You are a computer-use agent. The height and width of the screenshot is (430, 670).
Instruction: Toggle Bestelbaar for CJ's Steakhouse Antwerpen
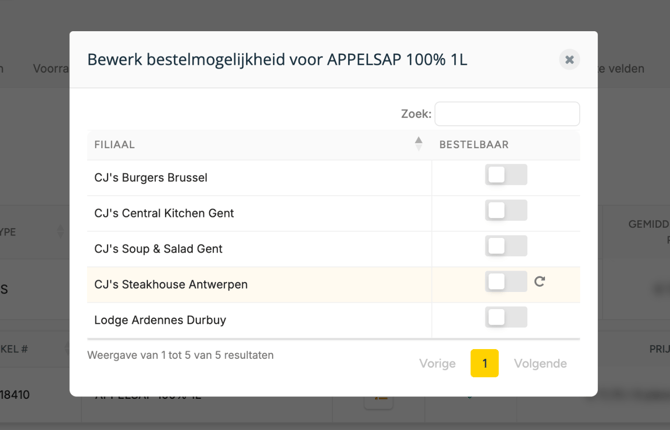point(506,282)
